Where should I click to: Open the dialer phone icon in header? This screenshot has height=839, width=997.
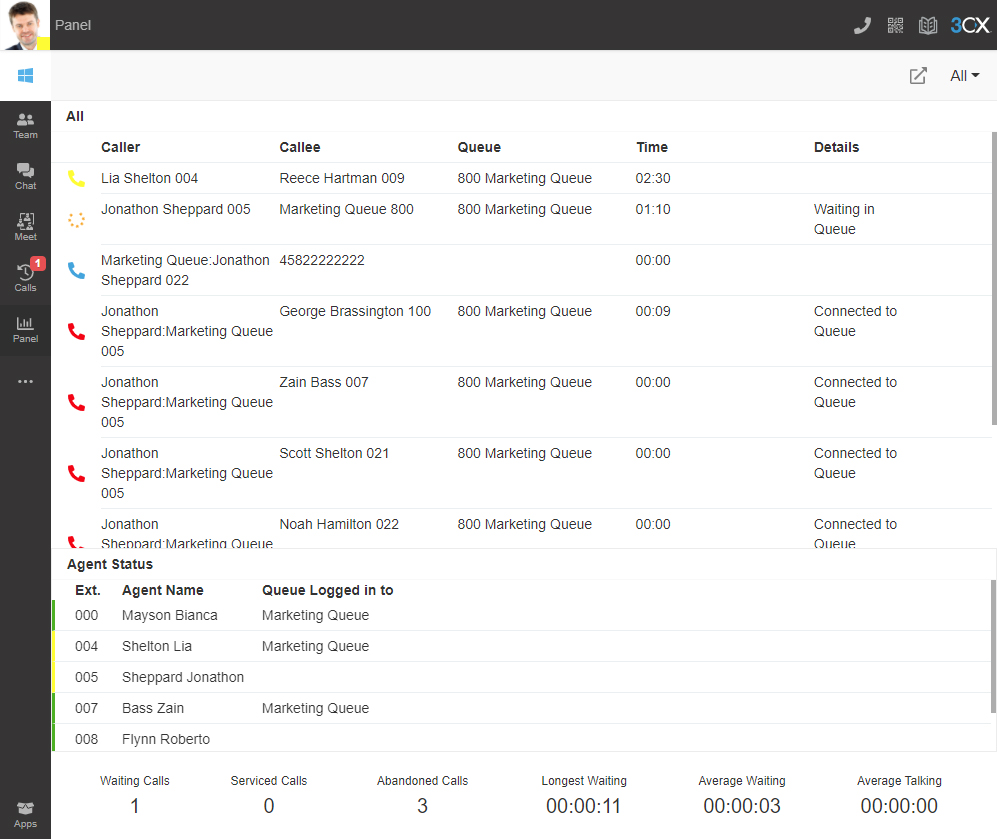pos(862,25)
